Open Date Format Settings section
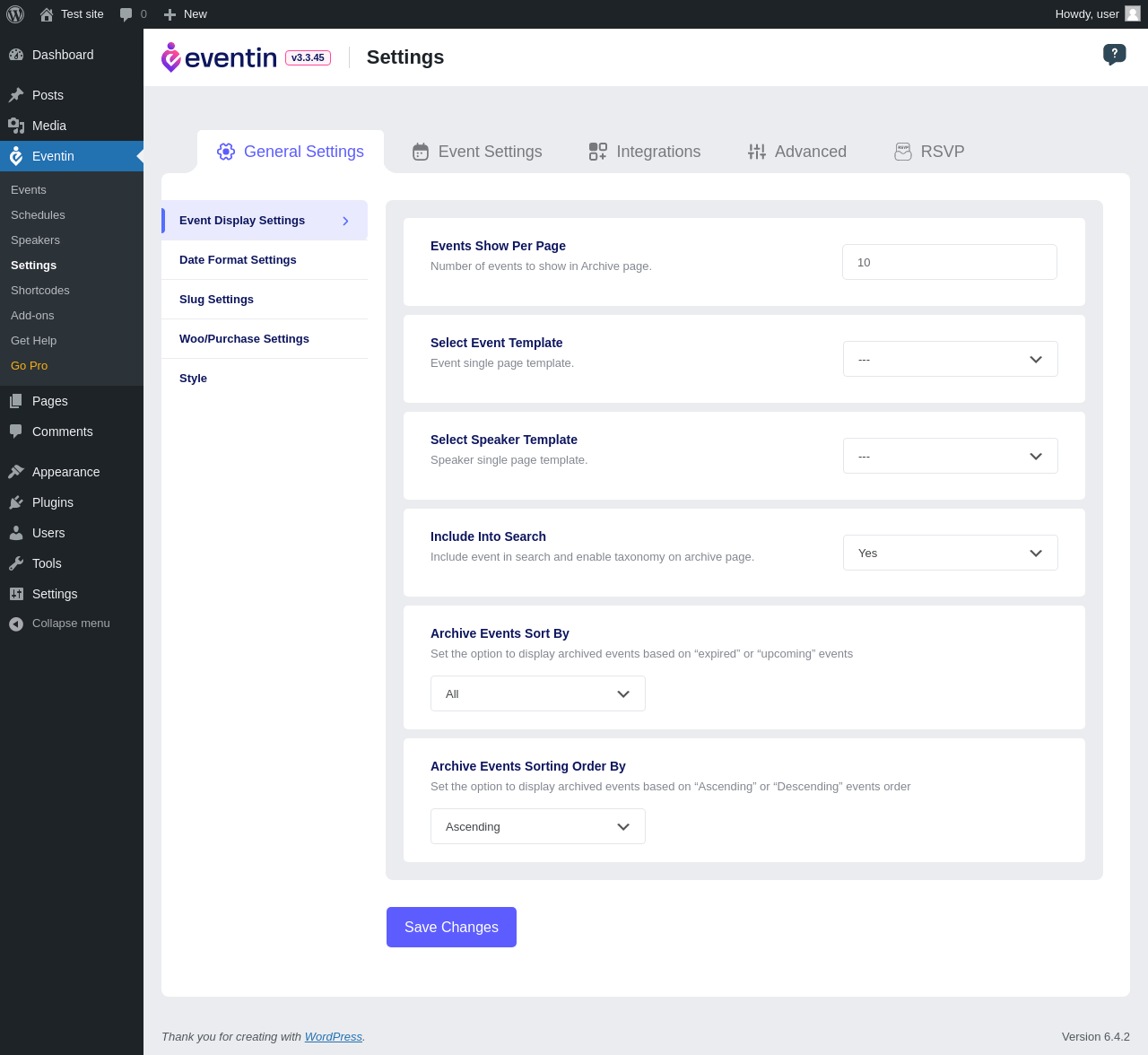The image size is (1148, 1055). (265, 260)
